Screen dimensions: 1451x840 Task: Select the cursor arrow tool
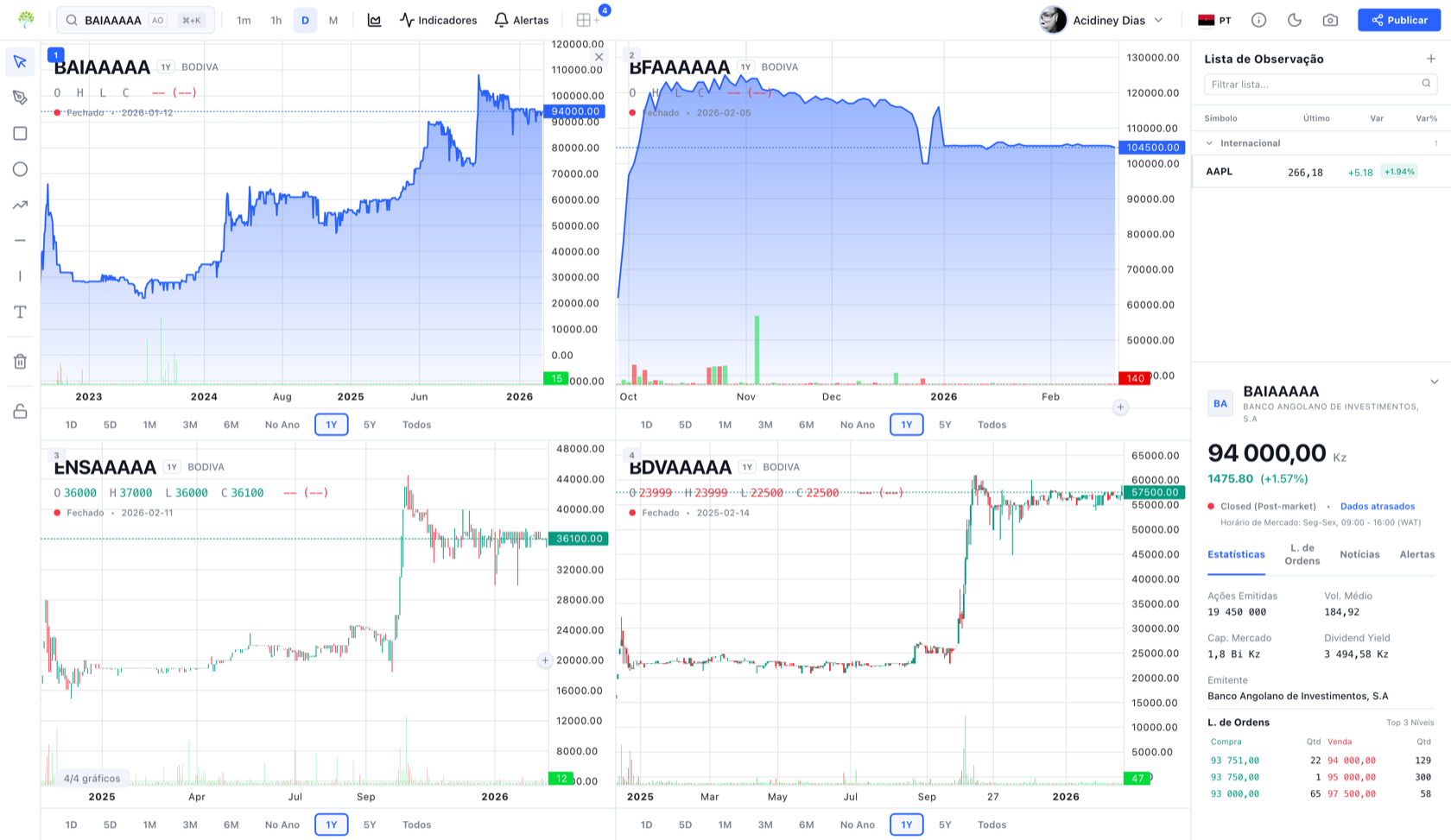[20, 61]
